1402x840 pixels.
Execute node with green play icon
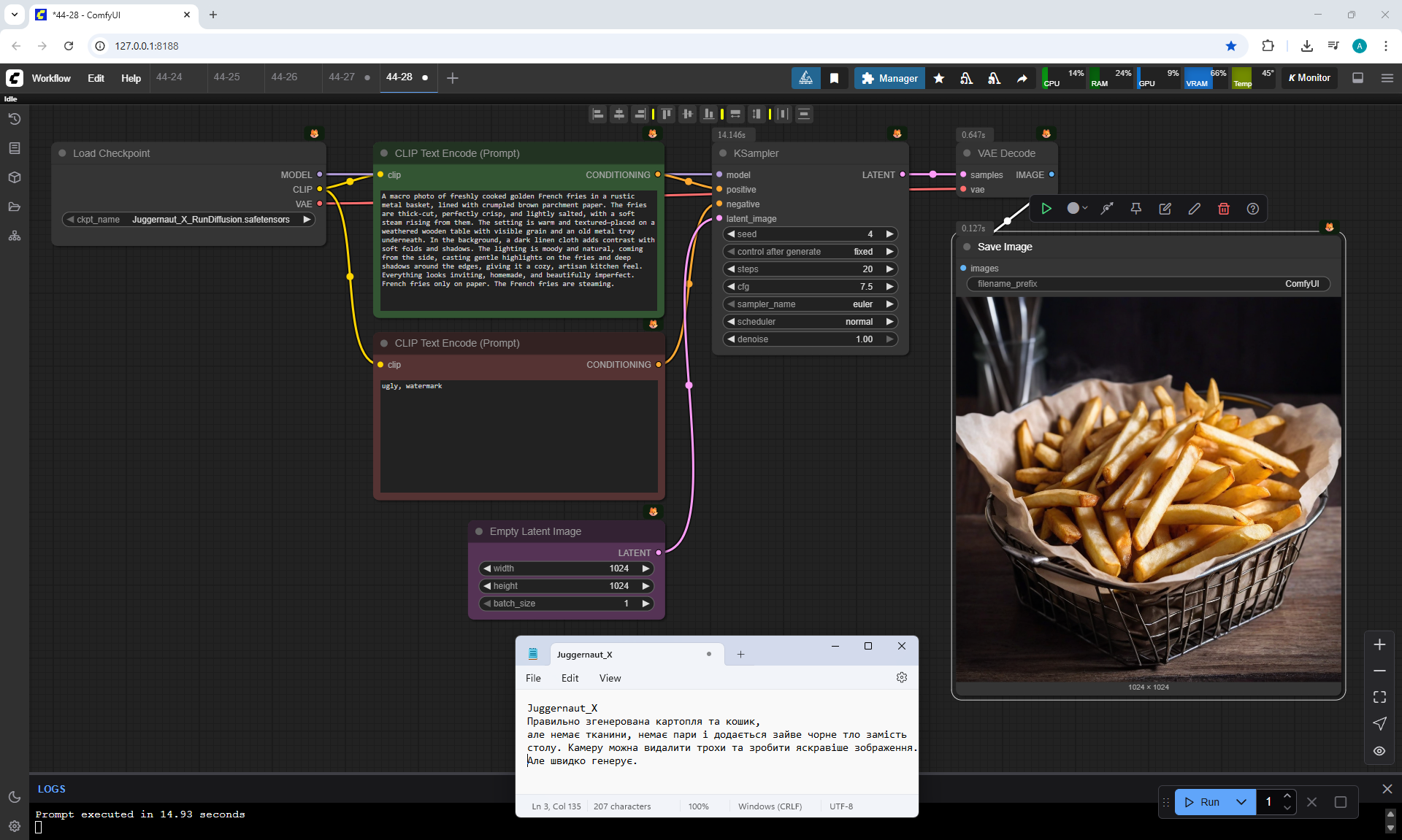point(1046,209)
